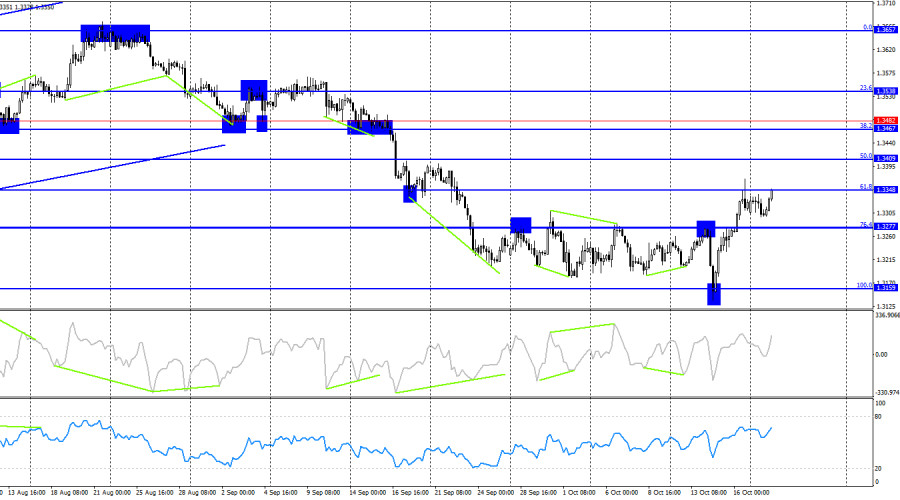Select the blue 1.3409 price level label
The width and height of the screenshot is (900, 500).
tap(886, 158)
